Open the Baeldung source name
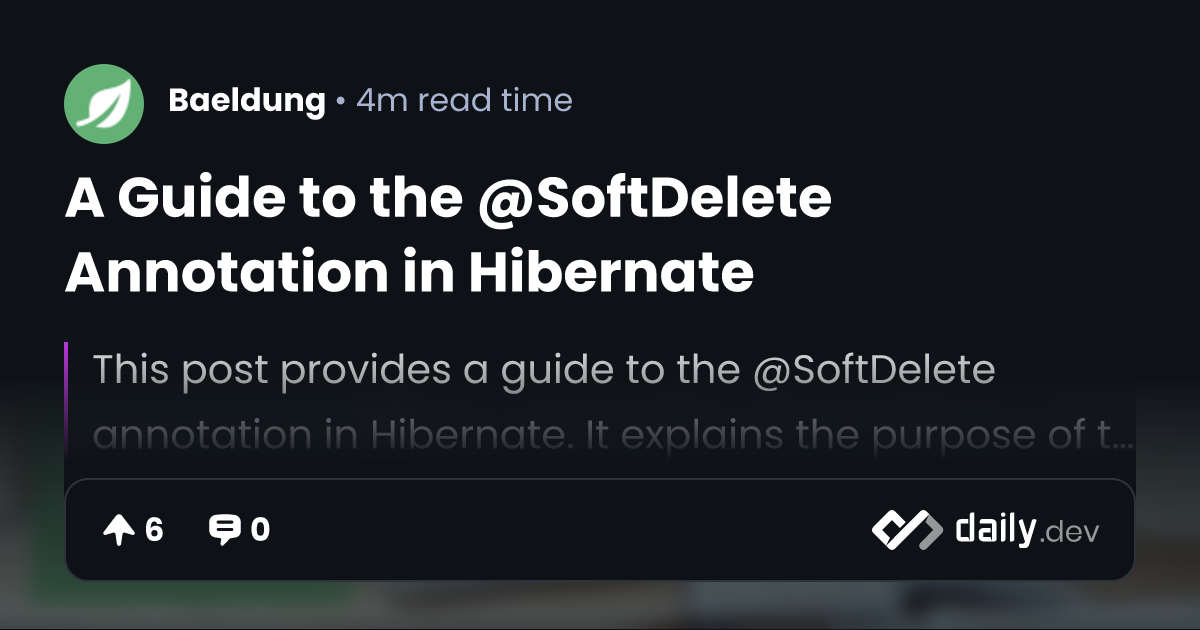 pos(247,101)
